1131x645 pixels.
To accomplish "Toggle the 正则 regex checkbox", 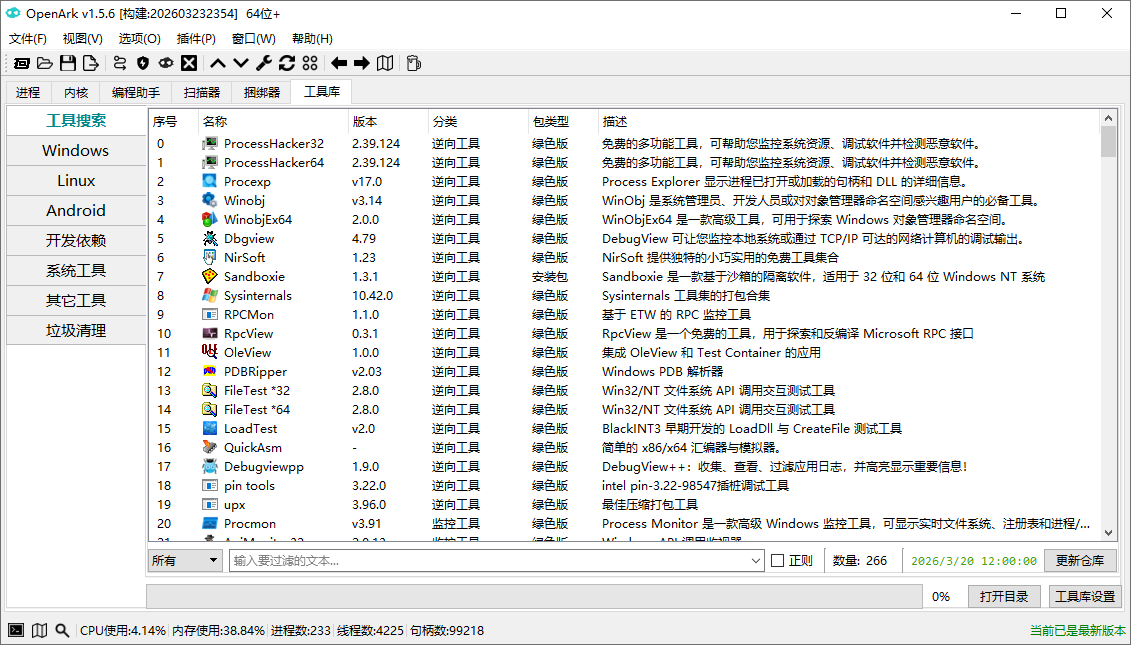I will [x=776, y=560].
